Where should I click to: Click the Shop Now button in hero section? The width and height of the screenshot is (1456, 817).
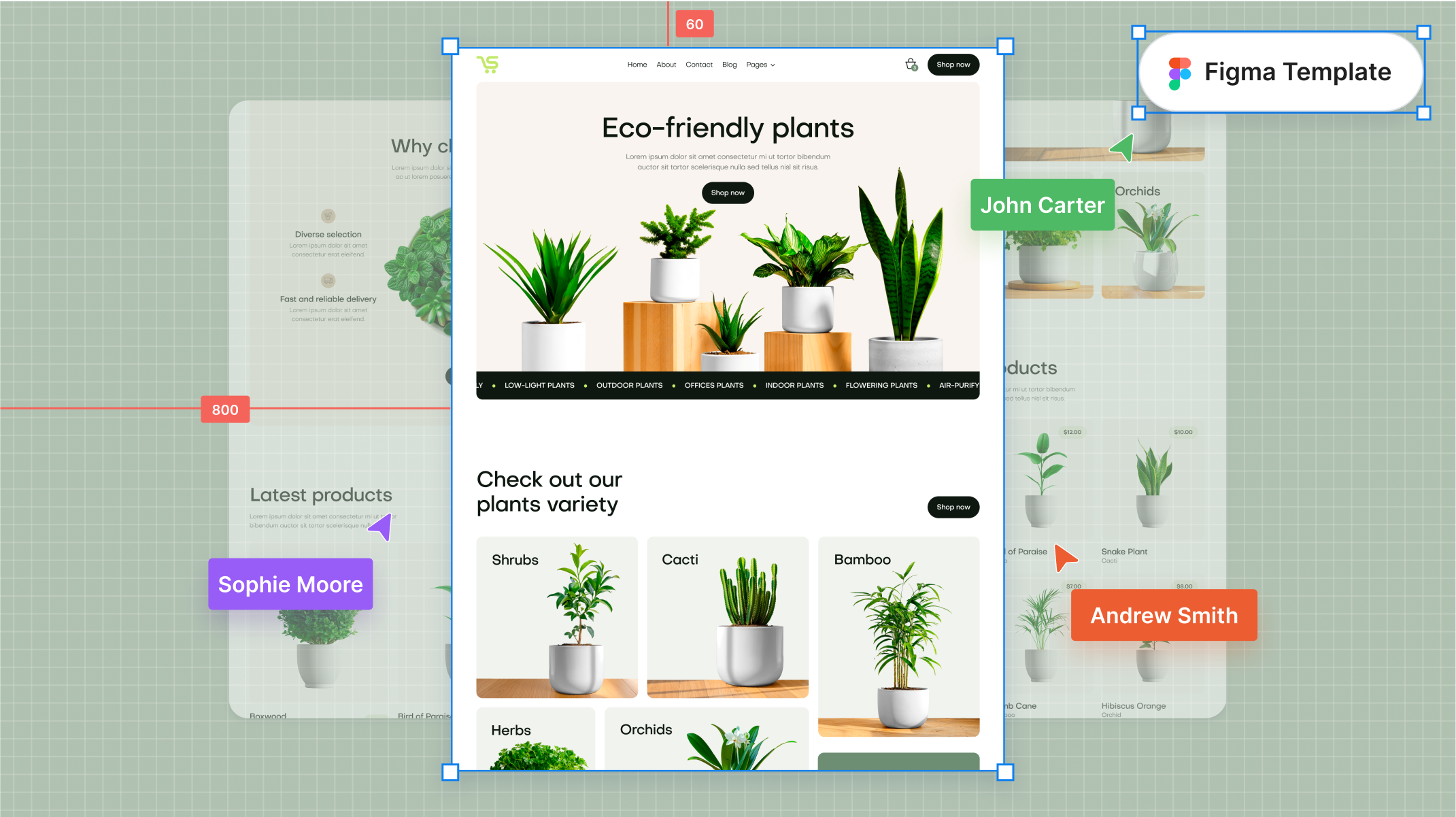[x=727, y=193]
